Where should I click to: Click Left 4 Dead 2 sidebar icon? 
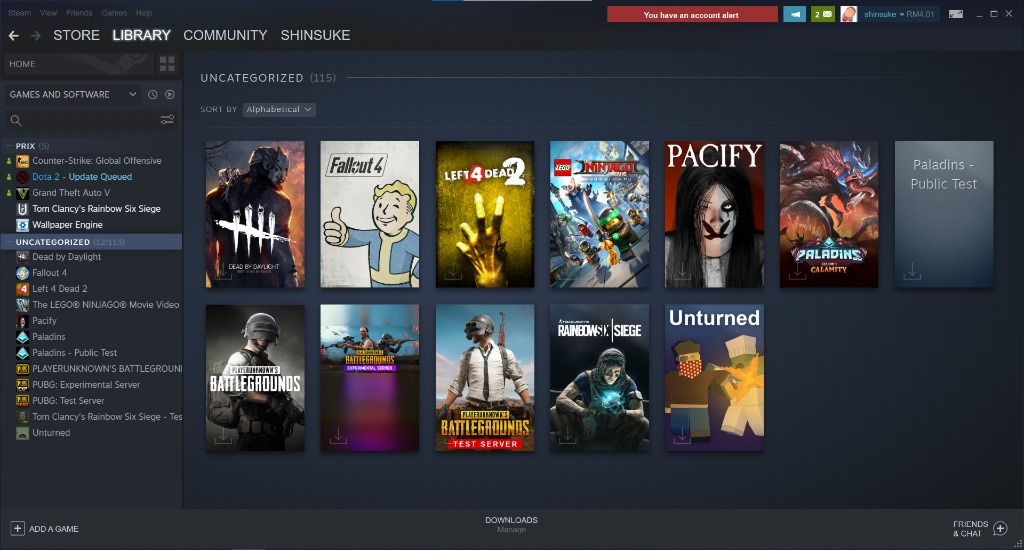(x=23, y=289)
